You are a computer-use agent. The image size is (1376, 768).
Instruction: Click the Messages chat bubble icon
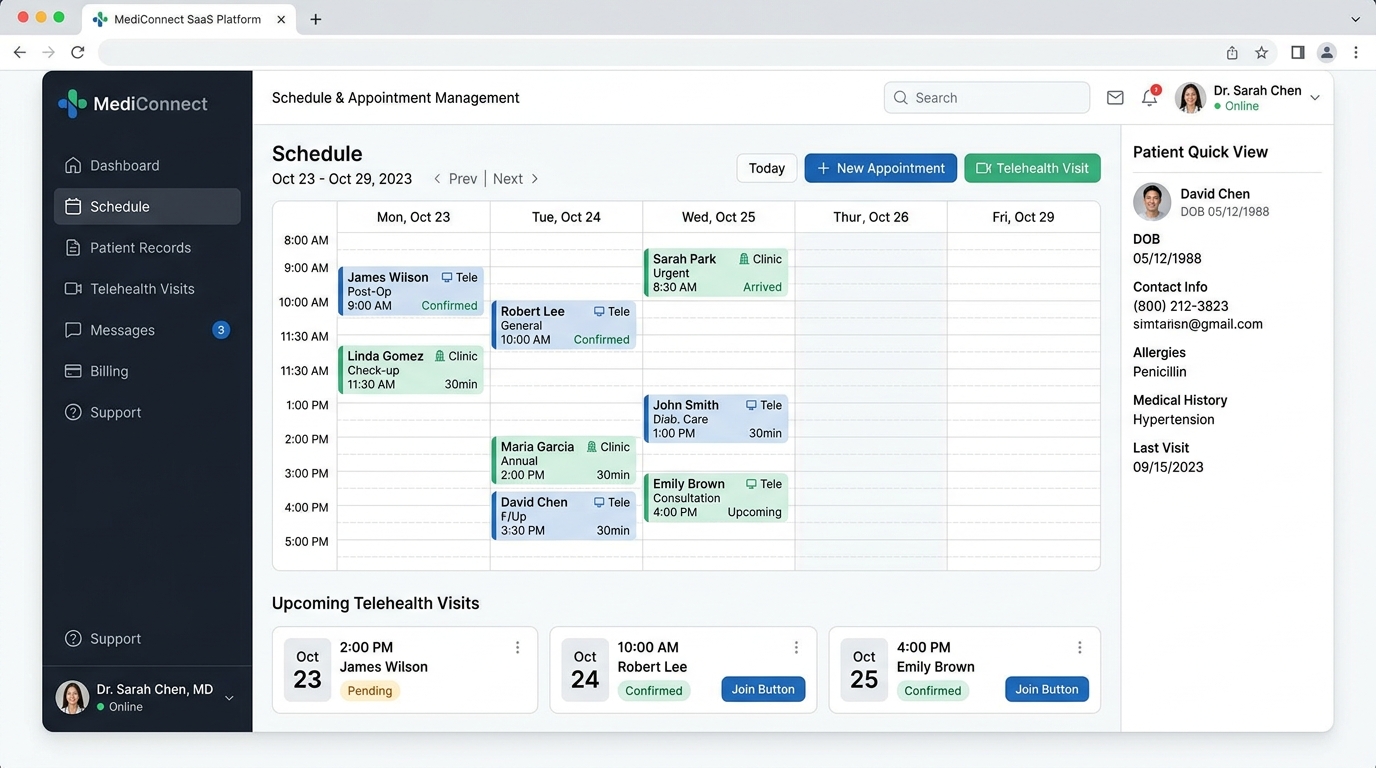tap(73, 329)
